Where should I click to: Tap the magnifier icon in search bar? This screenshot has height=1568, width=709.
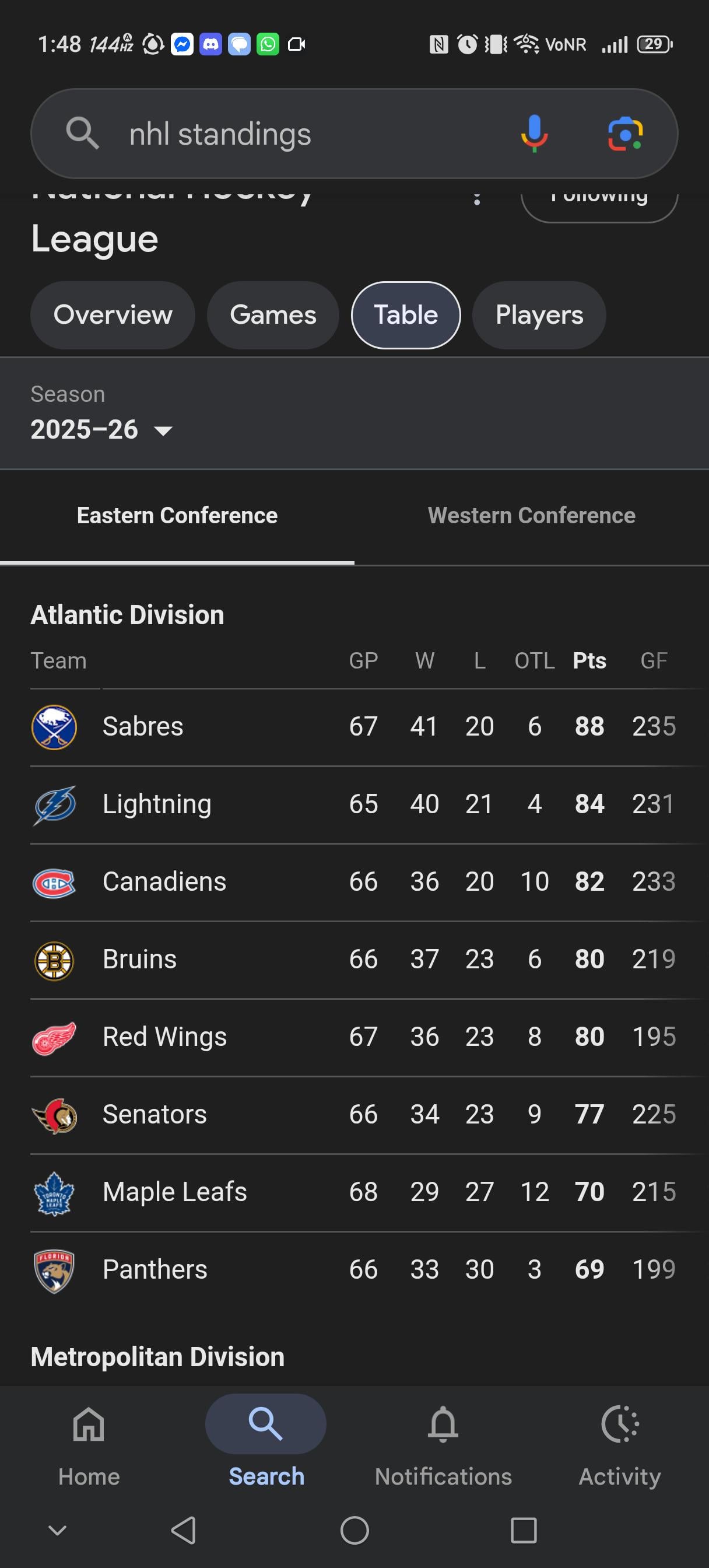tap(82, 134)
